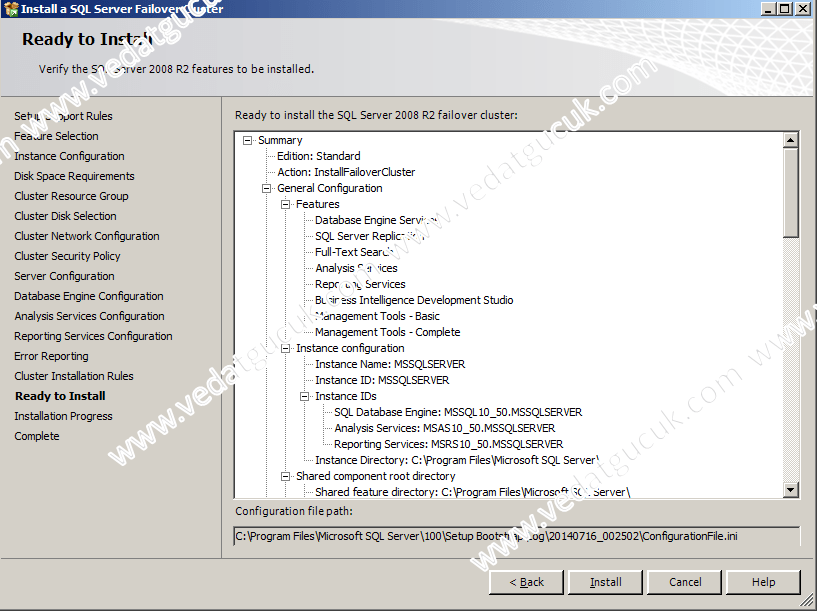Select the Setup Support Rules step

(63, 116)
